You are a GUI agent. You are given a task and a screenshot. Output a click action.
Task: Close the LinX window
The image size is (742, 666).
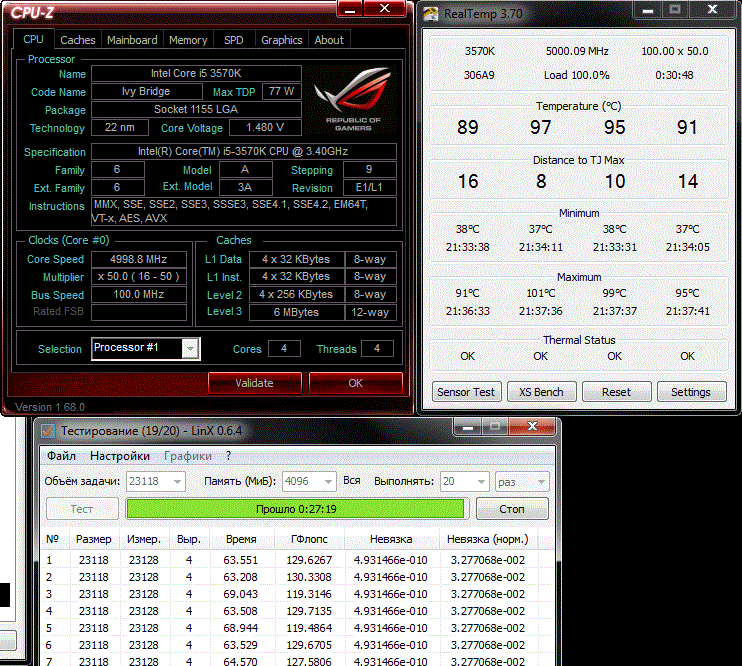point(532,426)
